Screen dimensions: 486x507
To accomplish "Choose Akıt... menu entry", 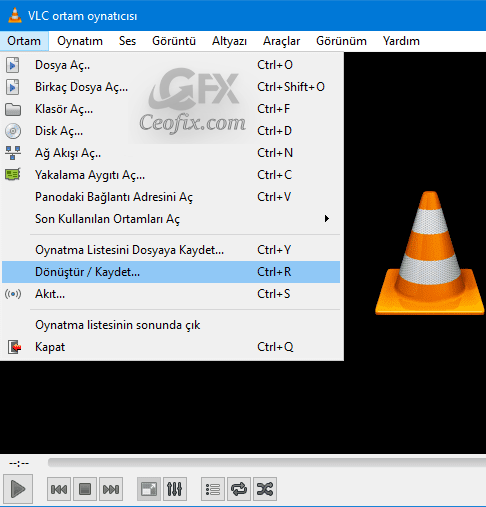I will coord(171,294).
